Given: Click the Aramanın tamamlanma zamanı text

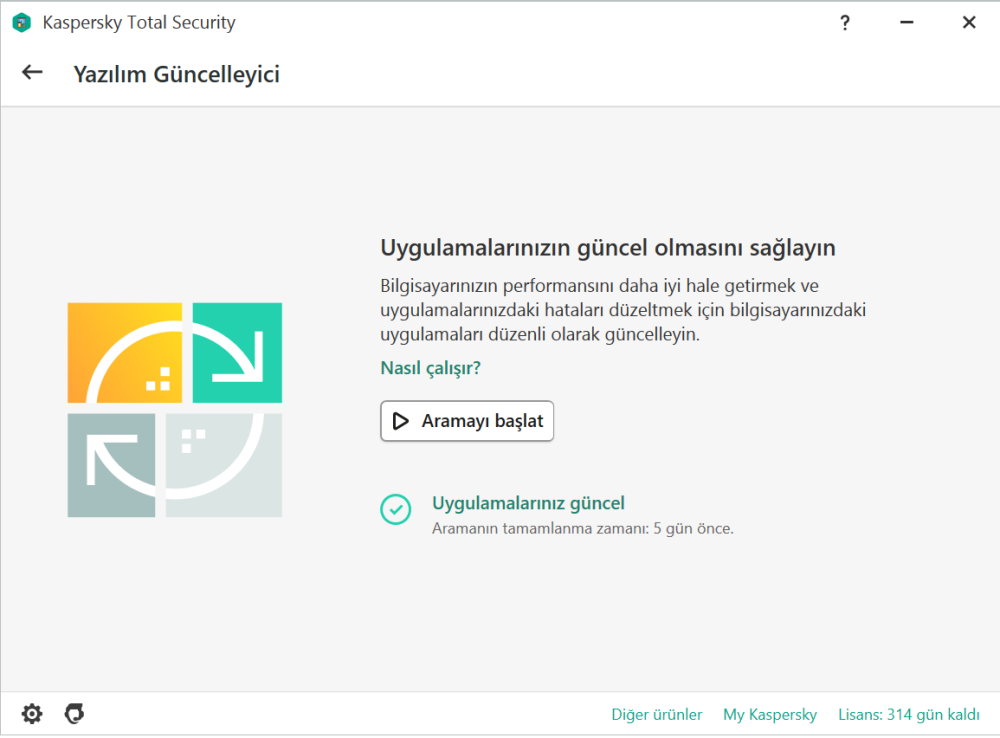Looking at the screenshot, I should pyautogui.click(x=582, y=528).
